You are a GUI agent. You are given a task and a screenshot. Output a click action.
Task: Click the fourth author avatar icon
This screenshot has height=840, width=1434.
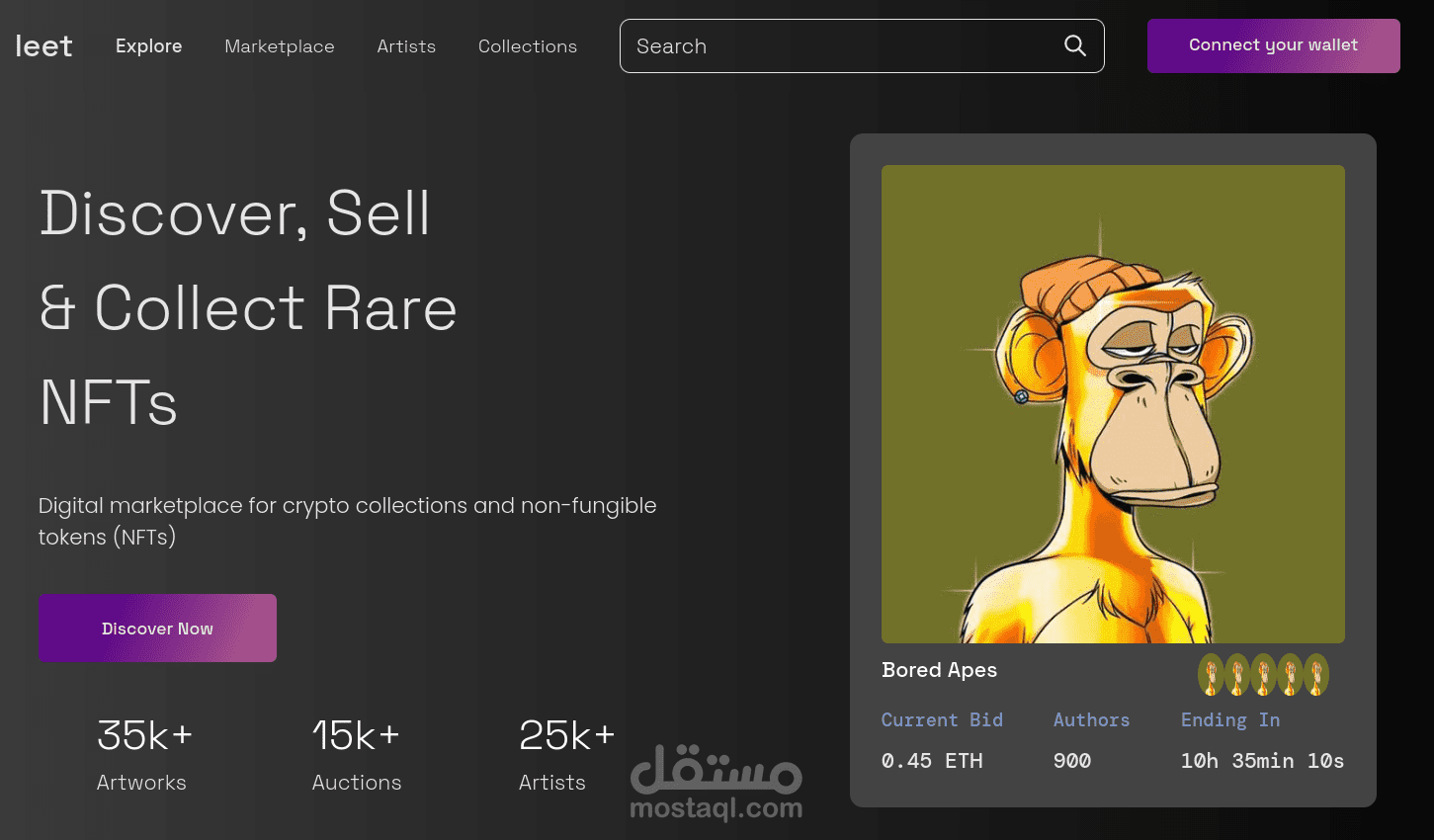tap(1290, 675)
